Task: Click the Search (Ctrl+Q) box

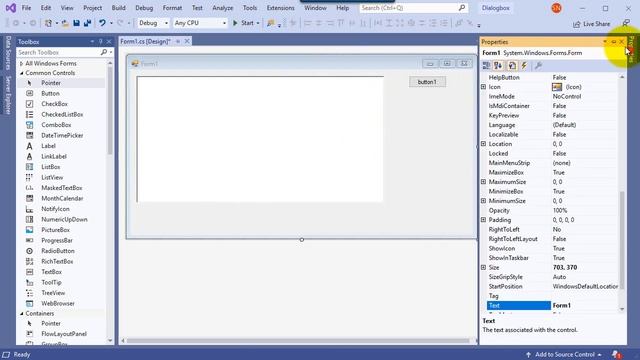Action: 413,8
